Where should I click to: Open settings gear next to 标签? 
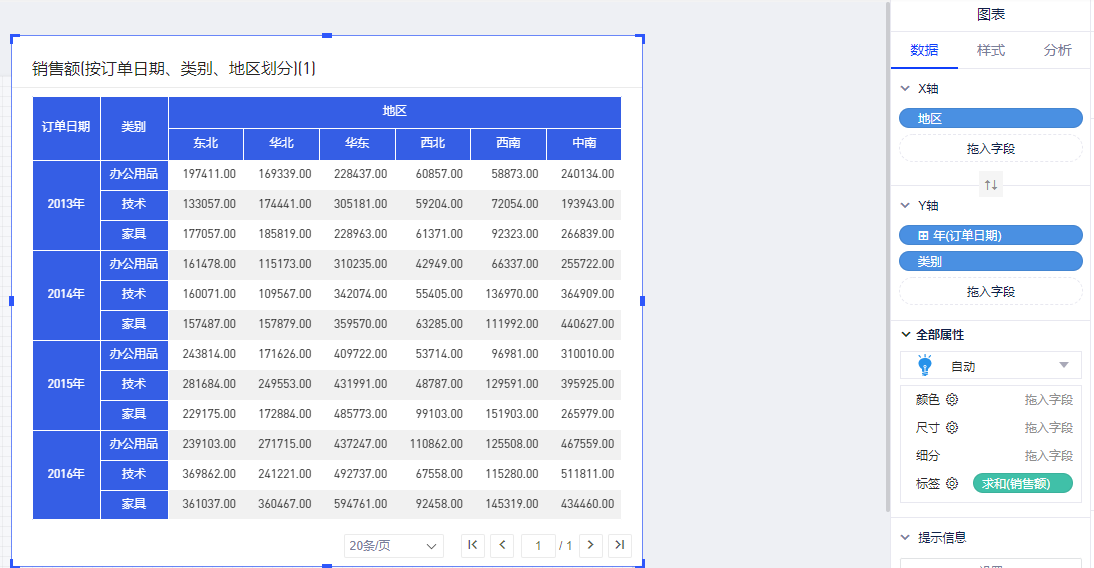tap(952, 483)
